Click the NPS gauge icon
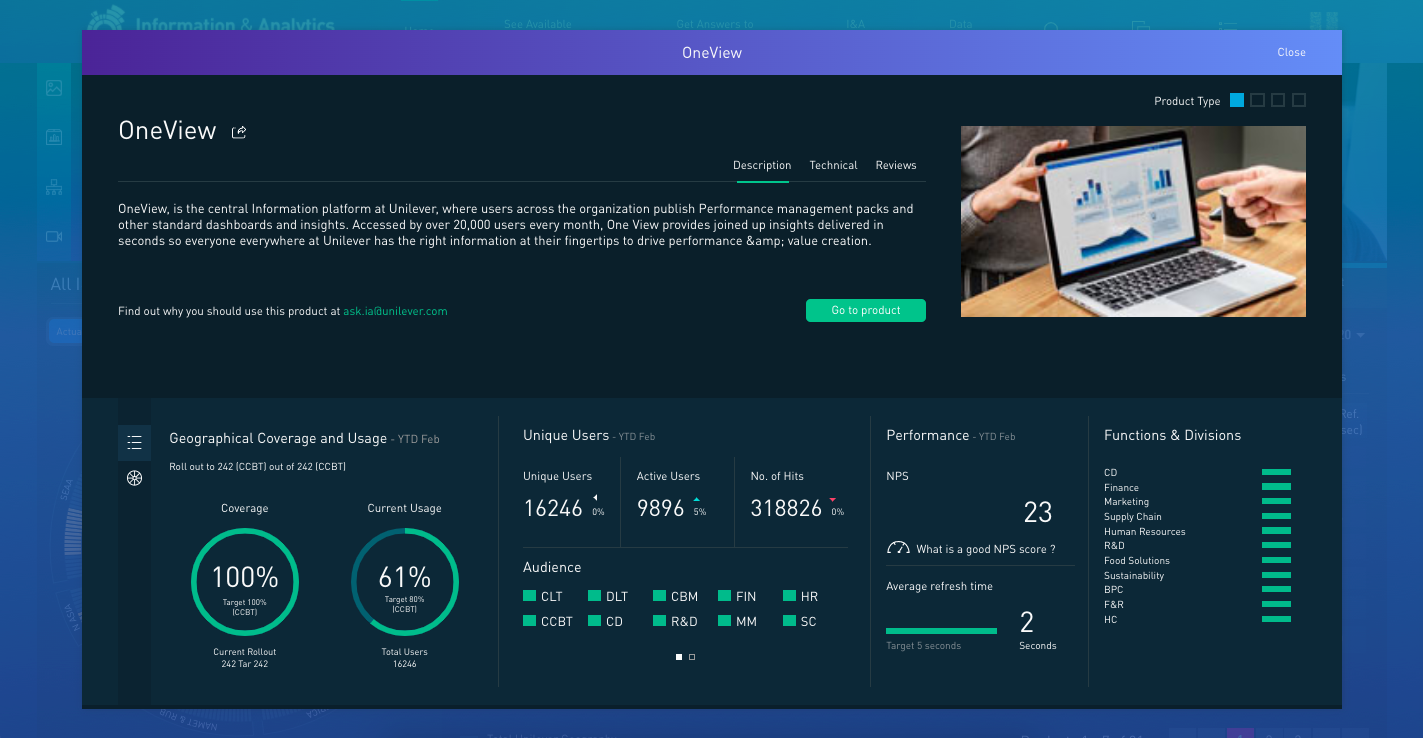 coord(898,548)
